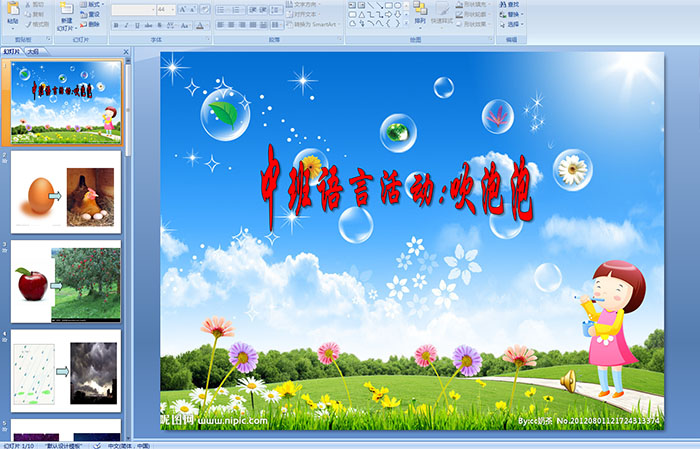Select the Right Brace shape
The width and height of the screenshot is (700, 449).
(397, 23)
